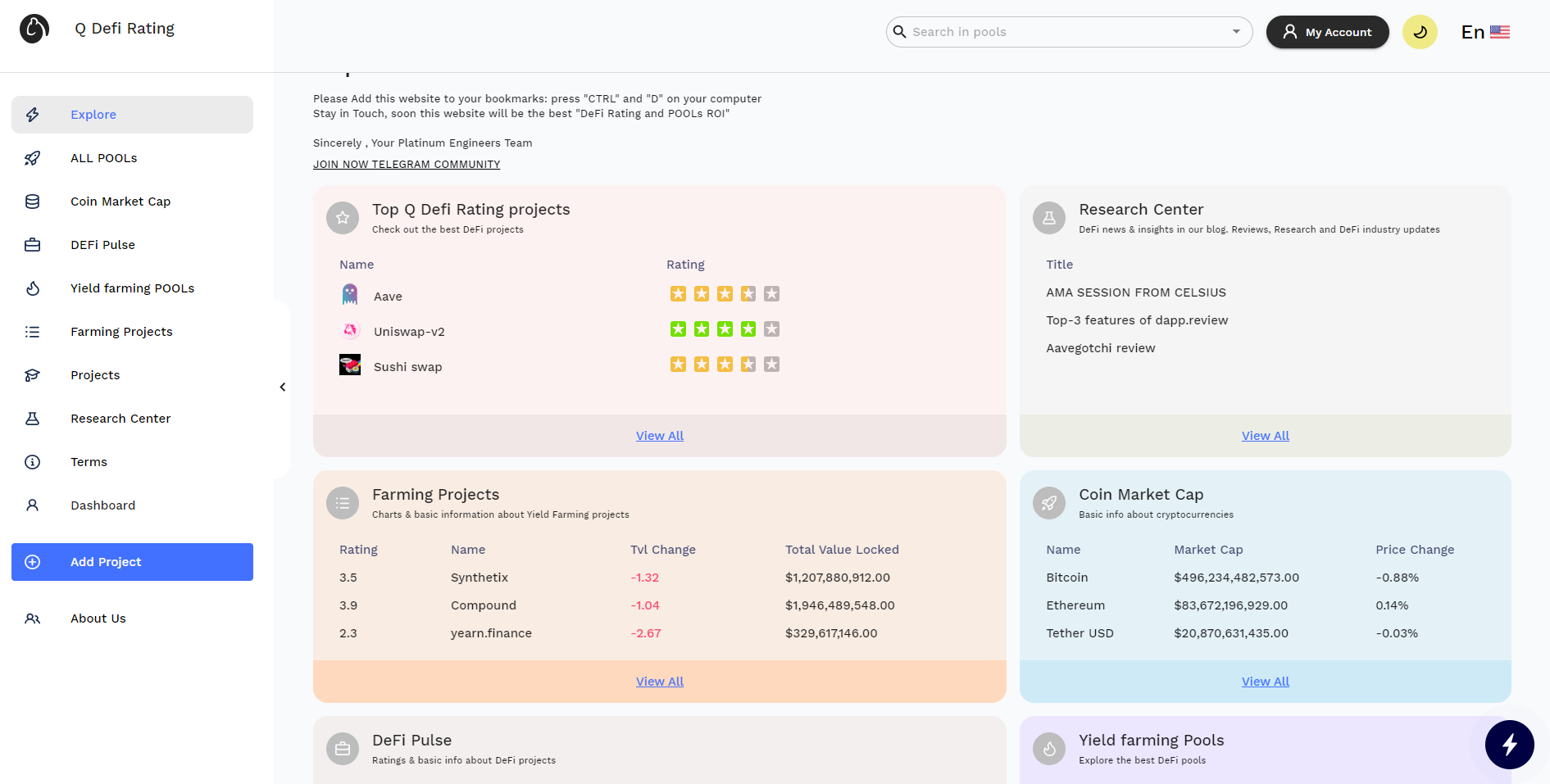Click the fifth grey star of Uniswap-v2 rating
This screenshot has width=1550, height=784.
coord(771,329)
